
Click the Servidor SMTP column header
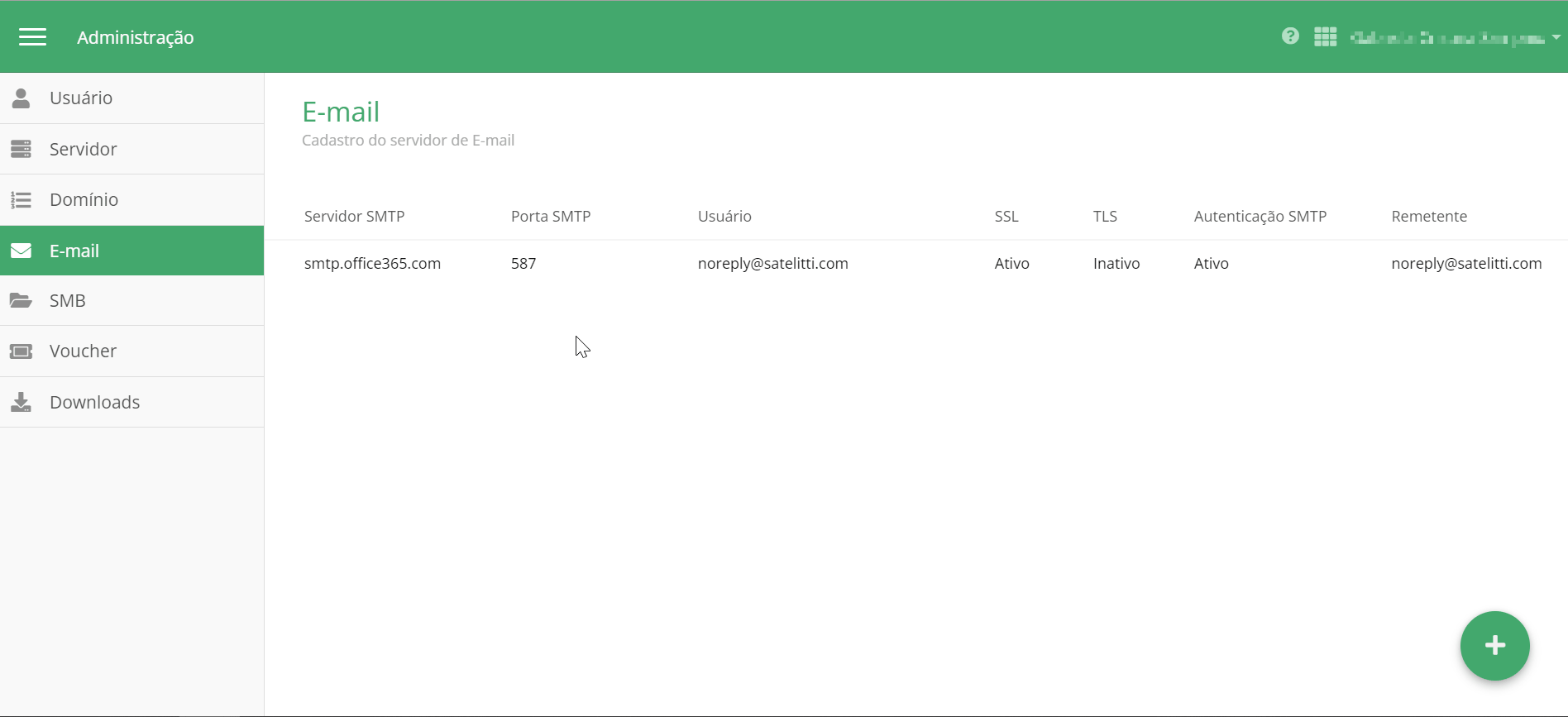pos(354,217)
